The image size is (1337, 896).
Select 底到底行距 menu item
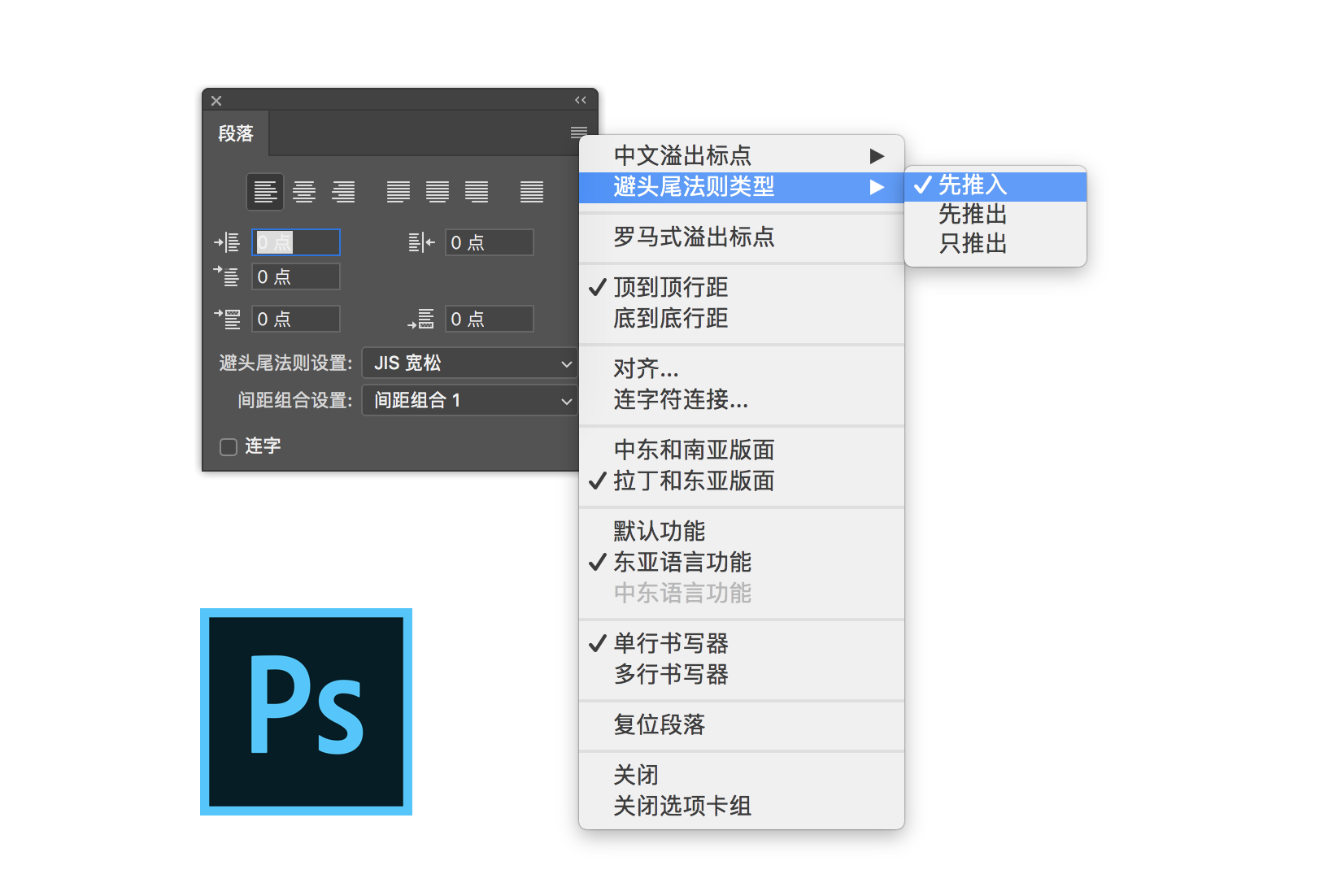coord(742,319)
